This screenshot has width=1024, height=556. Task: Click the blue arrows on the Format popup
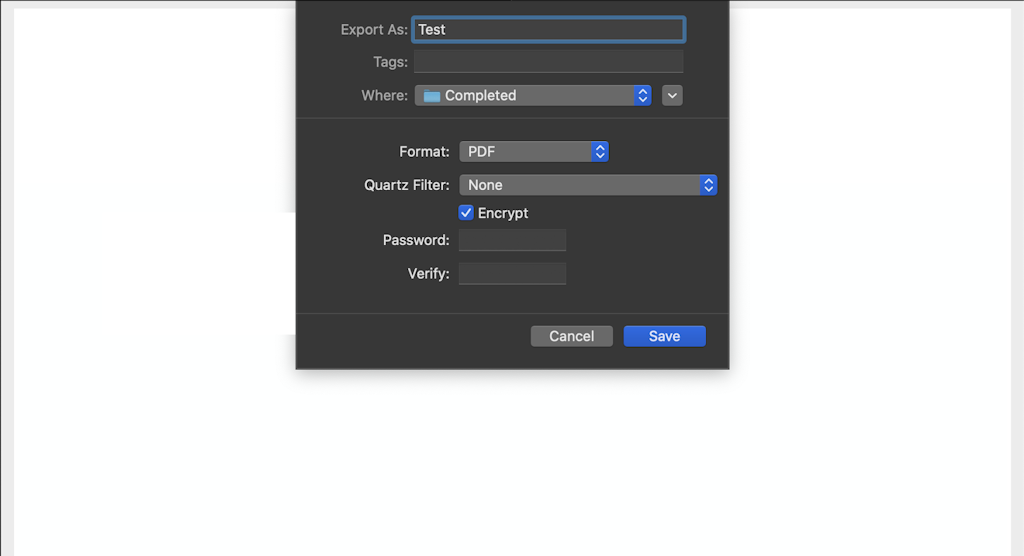600,152
